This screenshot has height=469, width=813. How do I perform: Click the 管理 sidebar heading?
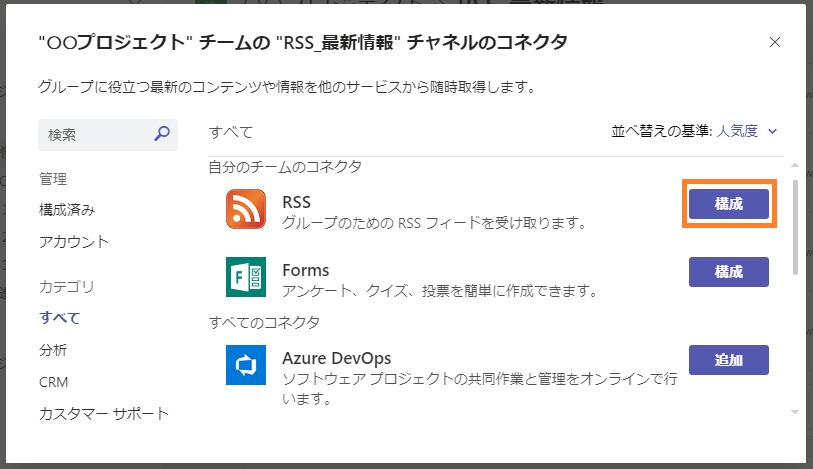[x=53, y=179]
